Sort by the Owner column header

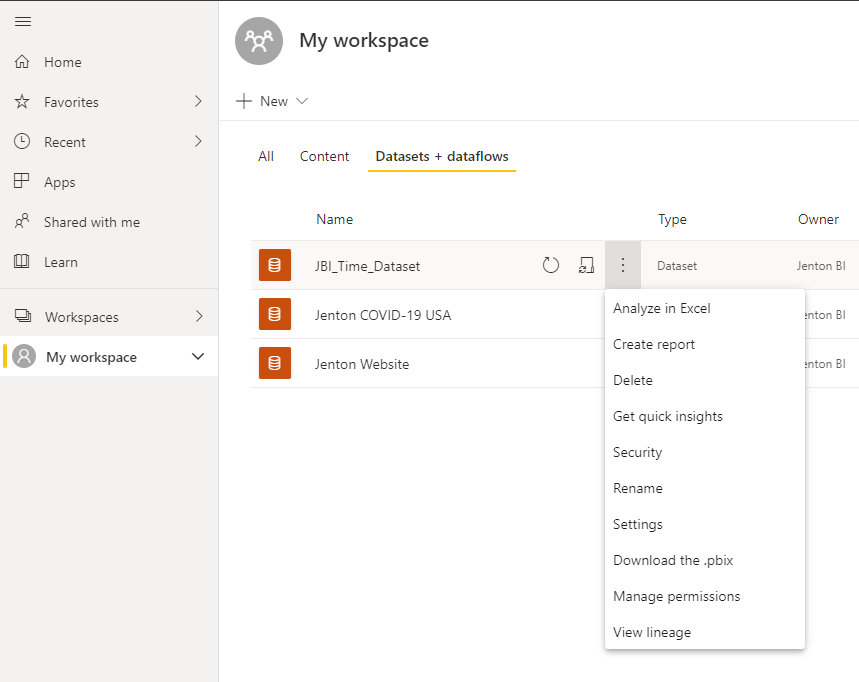click(x=818, y=220)
